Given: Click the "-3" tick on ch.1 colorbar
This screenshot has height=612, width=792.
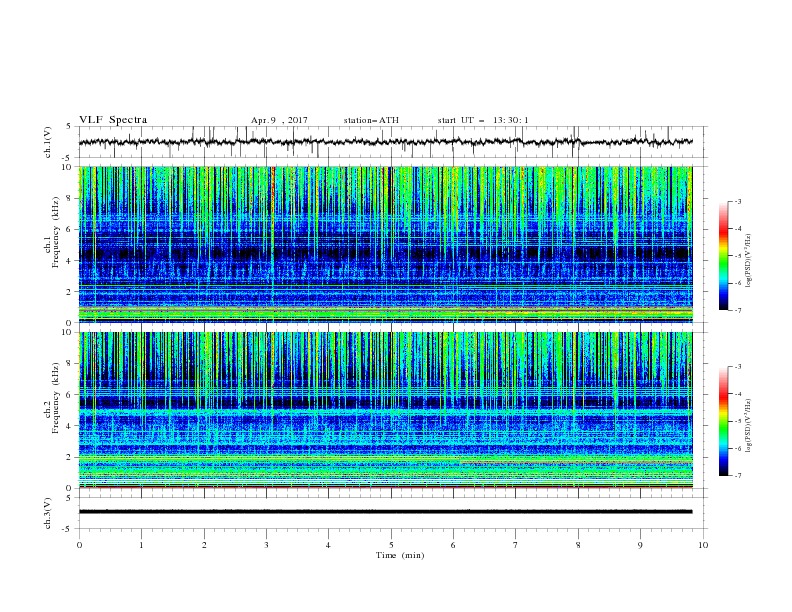Looking at the screenshot, I should (738, 201).
